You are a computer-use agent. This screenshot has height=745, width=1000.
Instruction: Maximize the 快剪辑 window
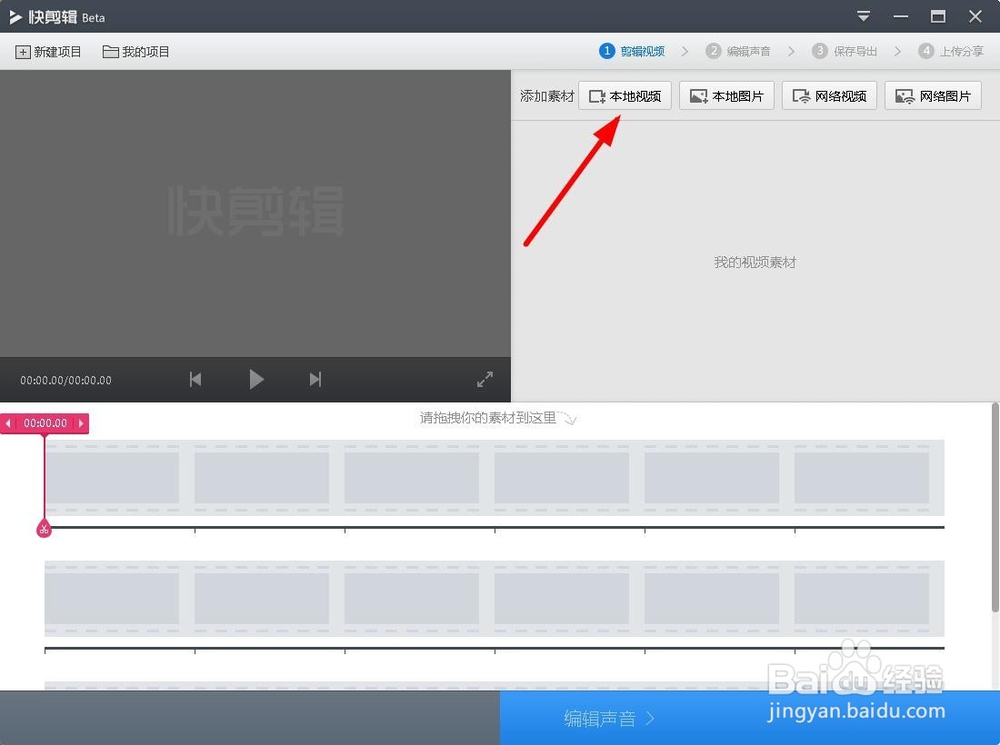tap(938, 17)
